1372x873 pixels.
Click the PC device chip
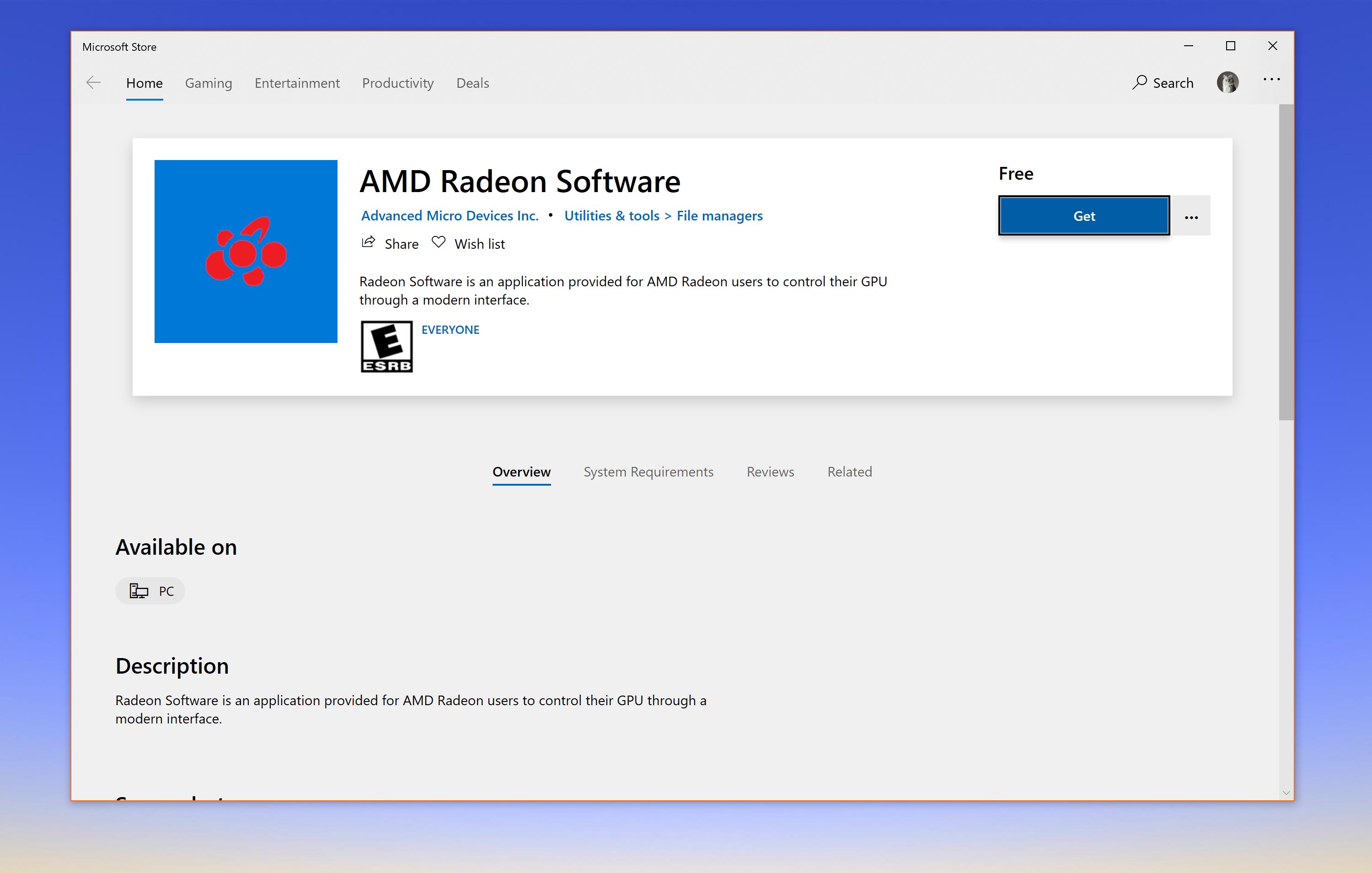pyautogui.click(x=150, y=591)
